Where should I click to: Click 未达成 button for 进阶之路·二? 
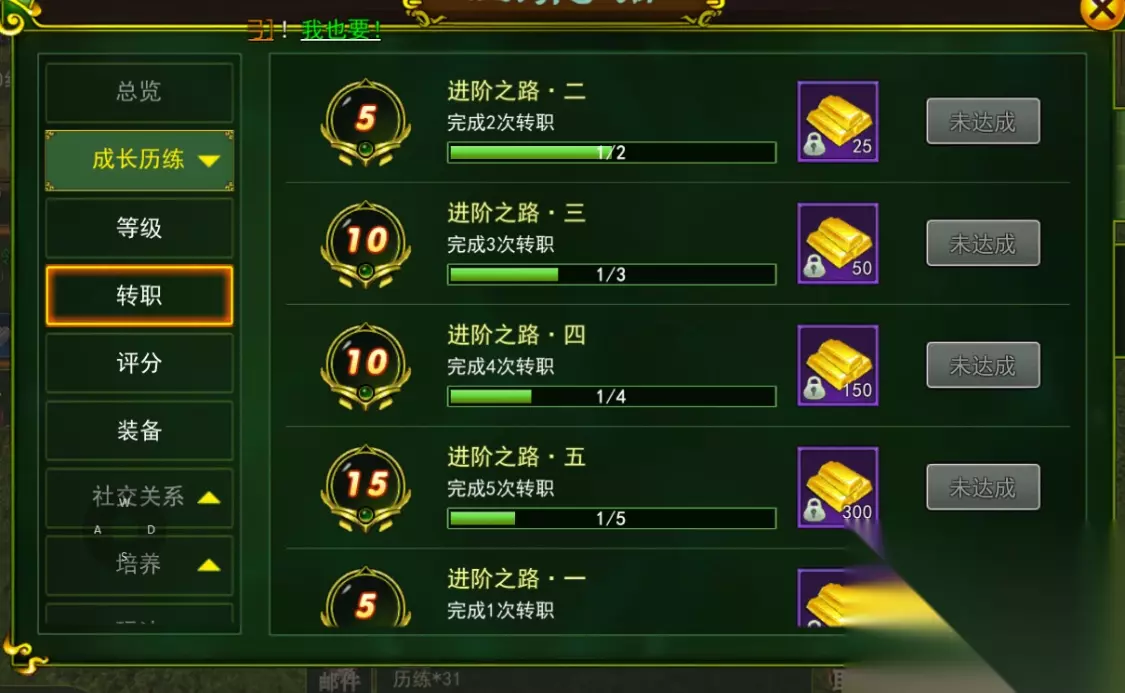click(983, 121)
